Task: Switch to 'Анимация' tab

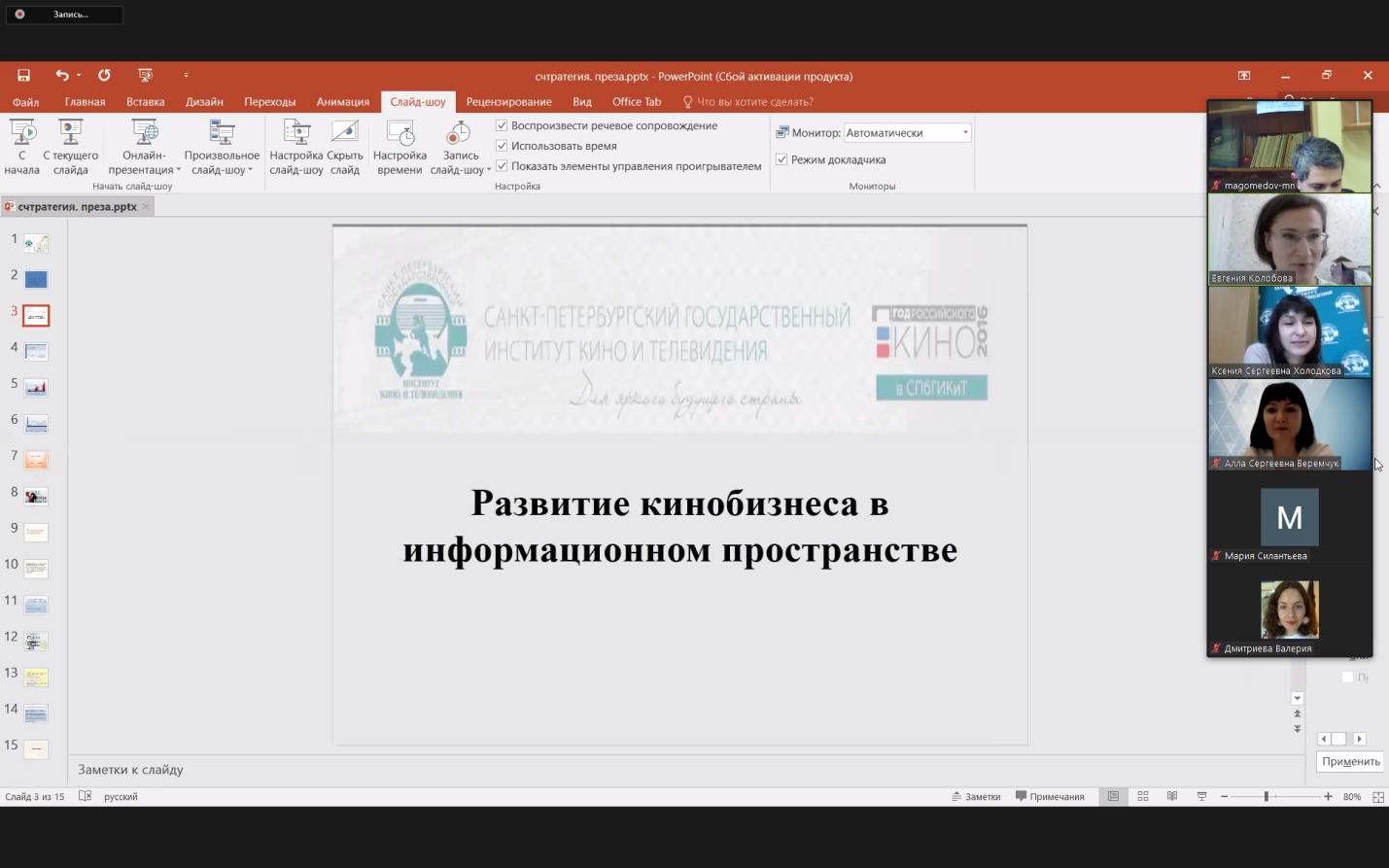Action: [343, 102]
